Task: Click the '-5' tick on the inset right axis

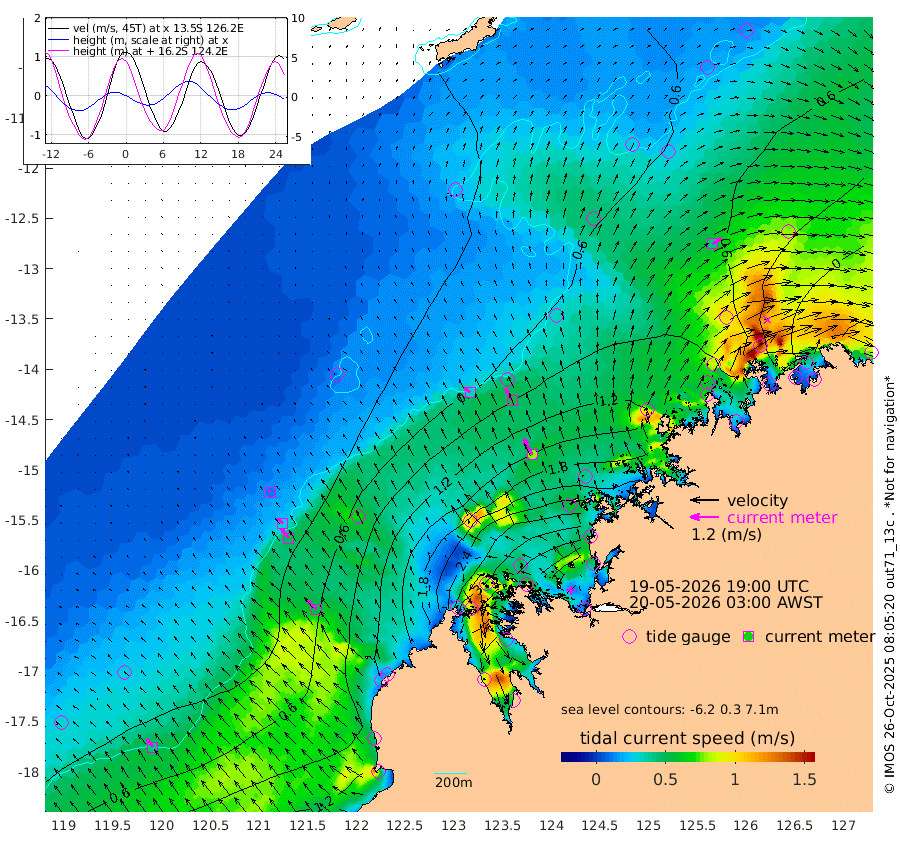Action: tap(295, 137)
